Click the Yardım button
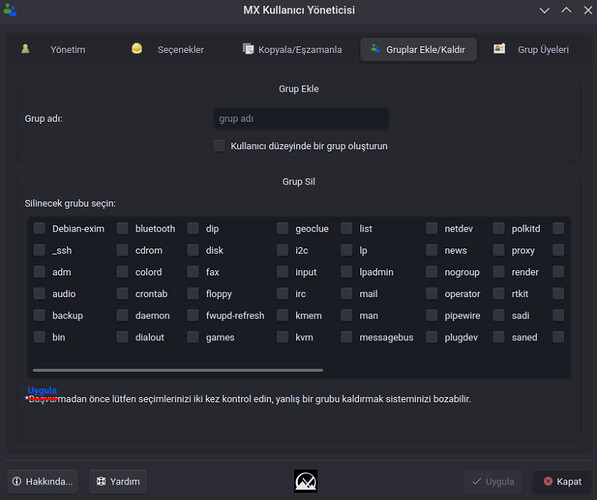The width and height of the screenshot is (597, 500). tap(118, 481)
